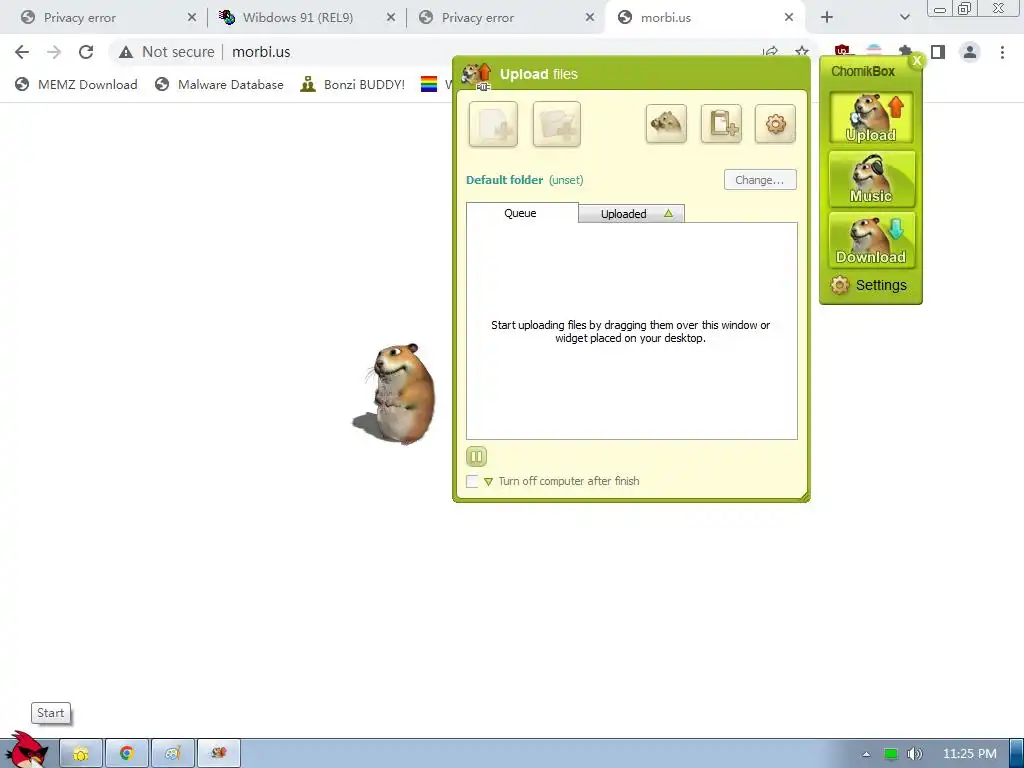1024x768 pixels.
Task: Open the hamster profile icon button
Action: (x=666, y=123)
